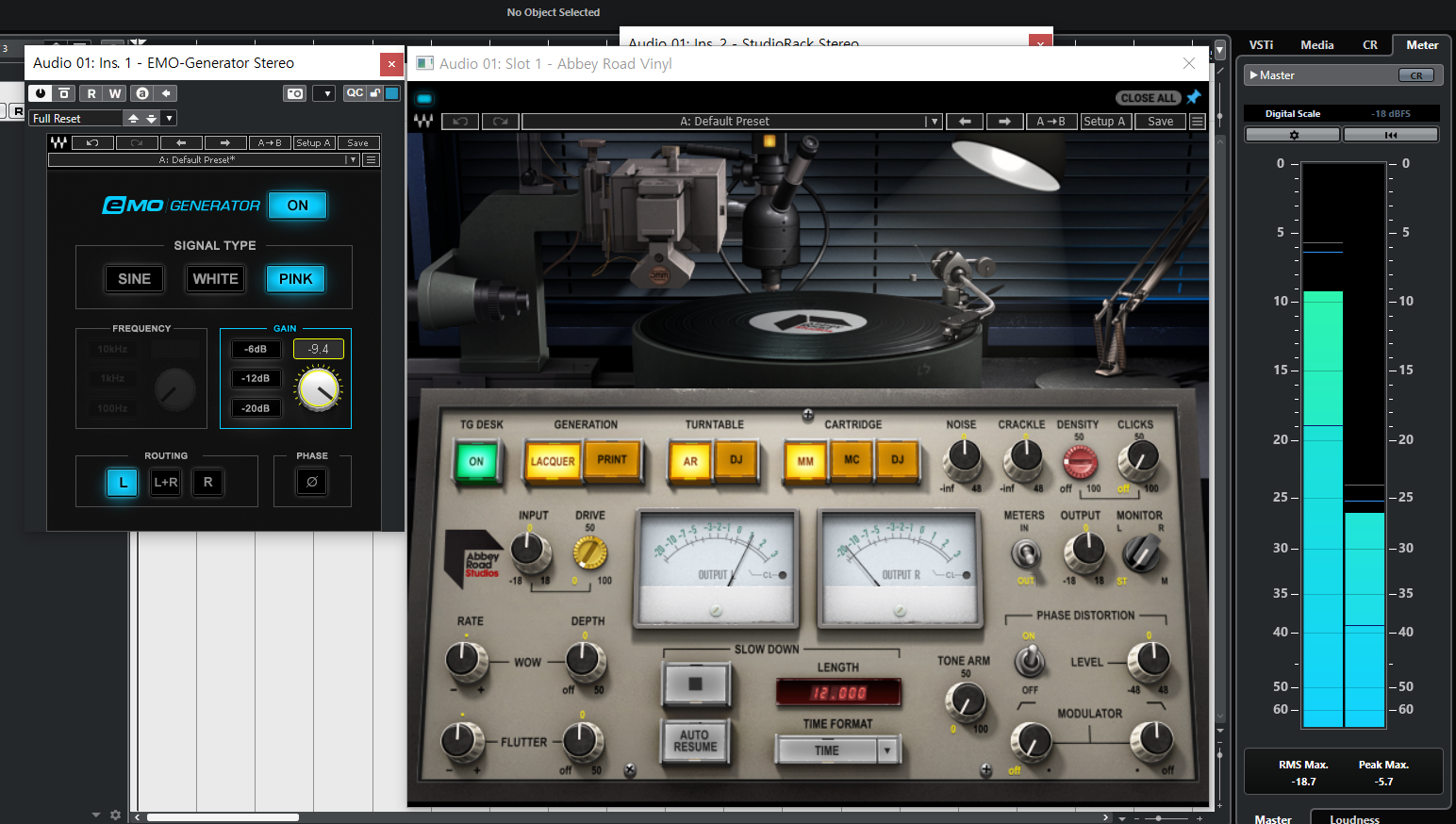Open hamburger menu in Abbey Road Vinyl toolbar
The height and width of the screenshot is (824, 1456).
pos(1198,122)
